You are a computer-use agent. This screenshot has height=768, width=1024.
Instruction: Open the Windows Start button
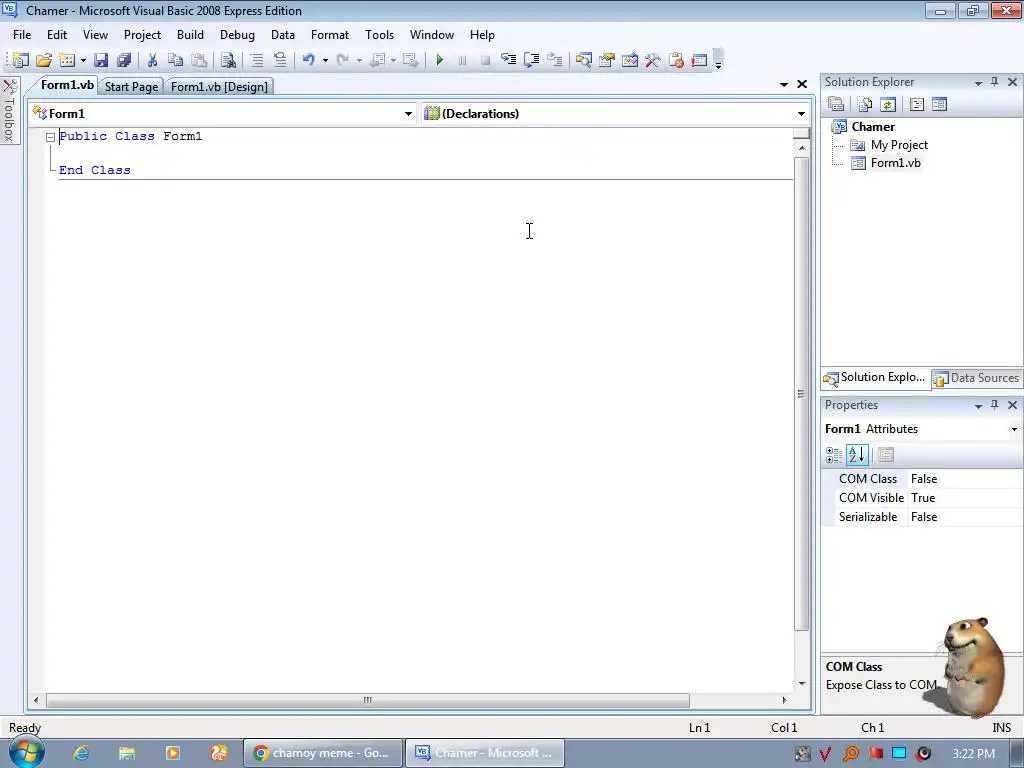pos(25,753)
